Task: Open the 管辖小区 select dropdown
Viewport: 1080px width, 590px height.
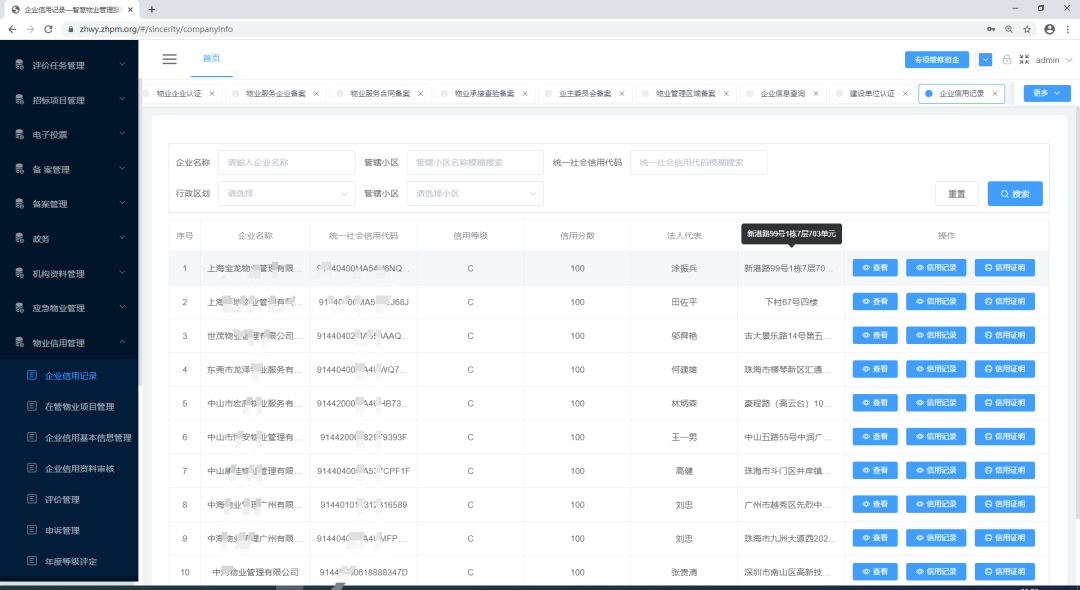Action: coord(474,193)
